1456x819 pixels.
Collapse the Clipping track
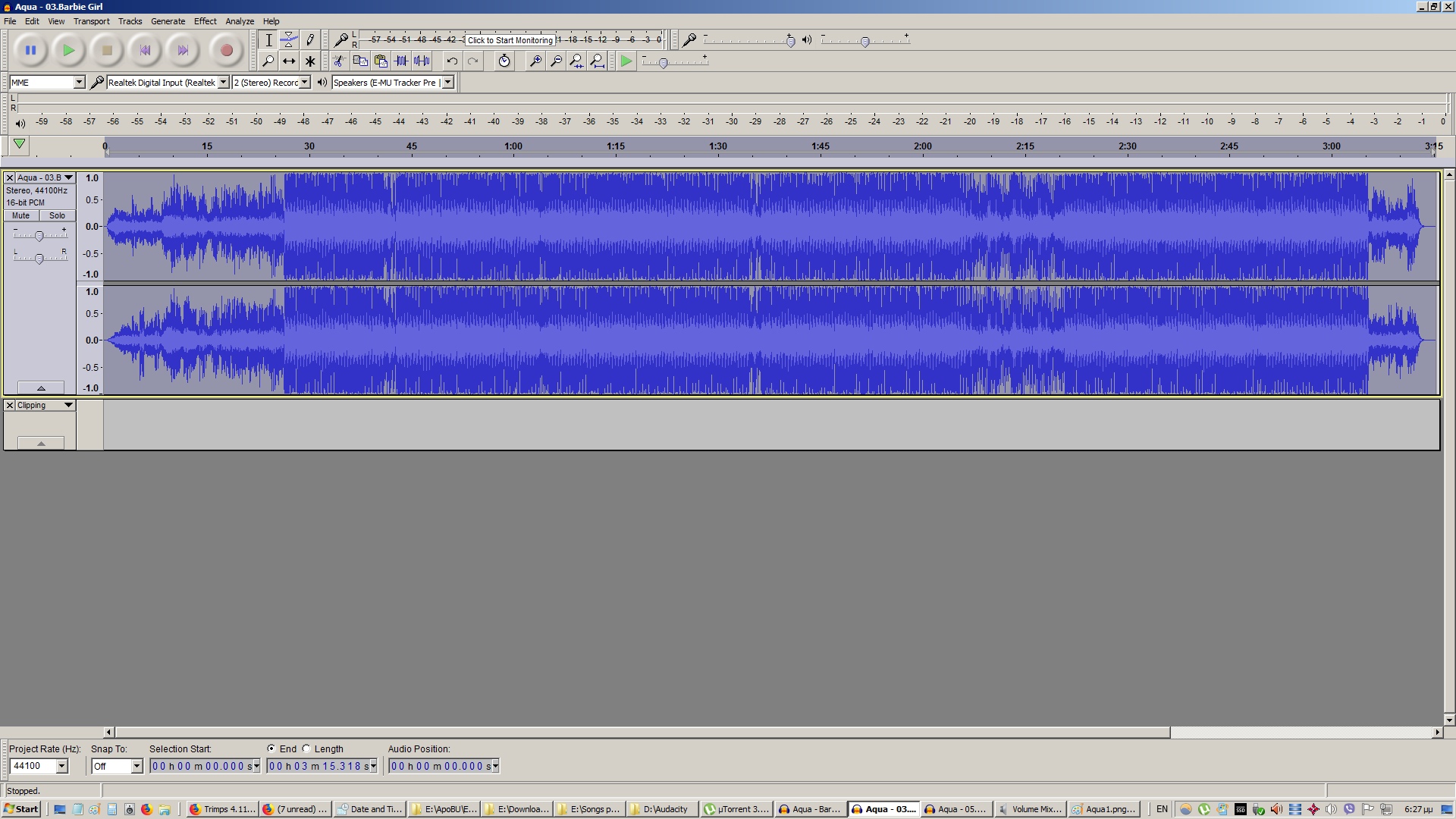pyautogui.click(x=41, y=443)
